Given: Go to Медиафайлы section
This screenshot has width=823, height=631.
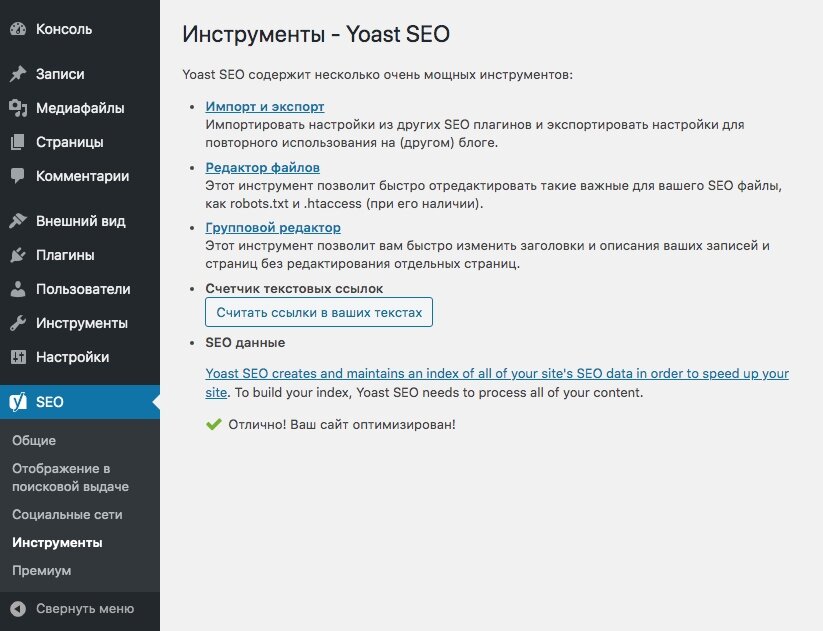Looking at the screenshot, I should point(80,108).
